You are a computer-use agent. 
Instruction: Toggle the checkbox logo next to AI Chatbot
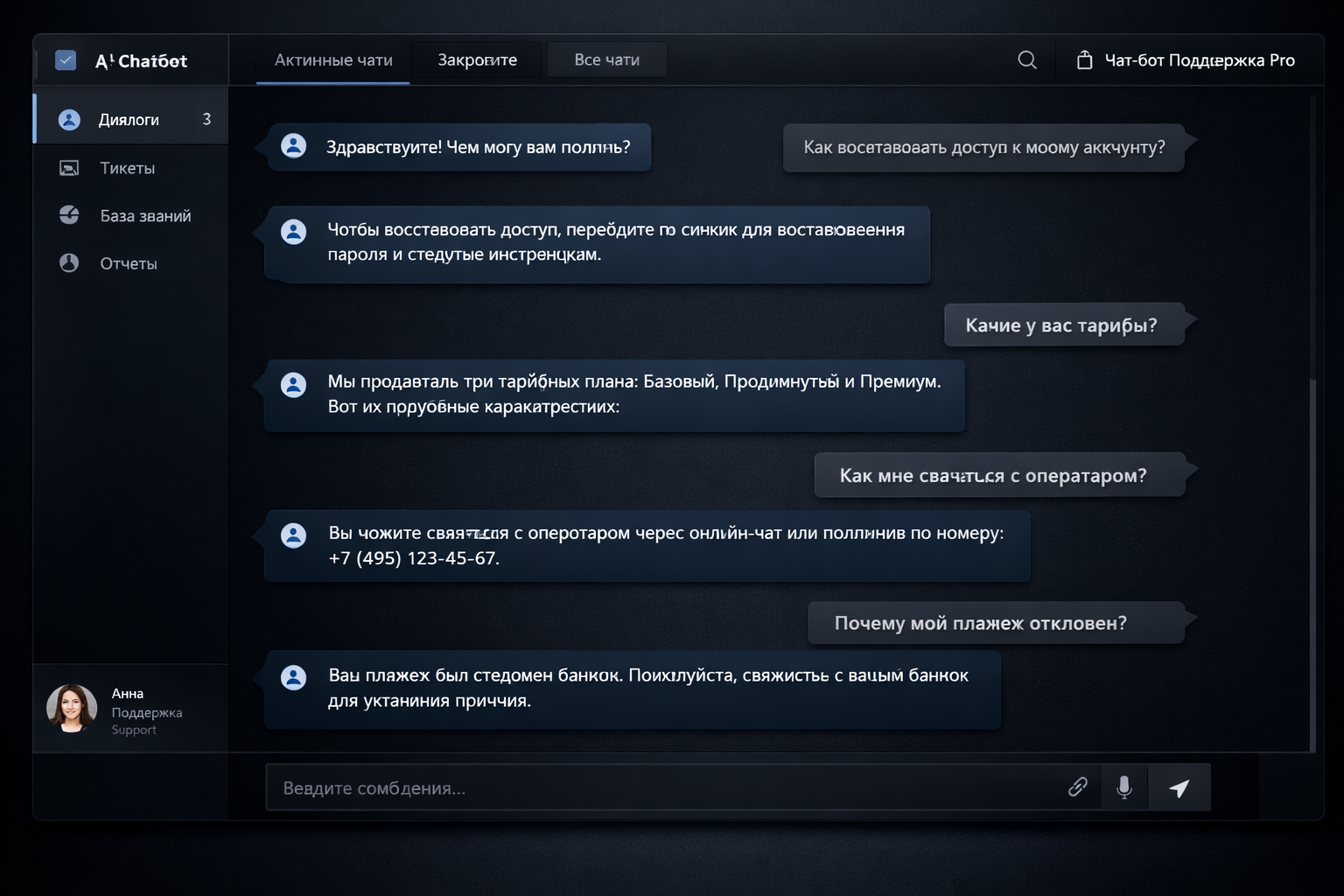(x=66, y=60)
